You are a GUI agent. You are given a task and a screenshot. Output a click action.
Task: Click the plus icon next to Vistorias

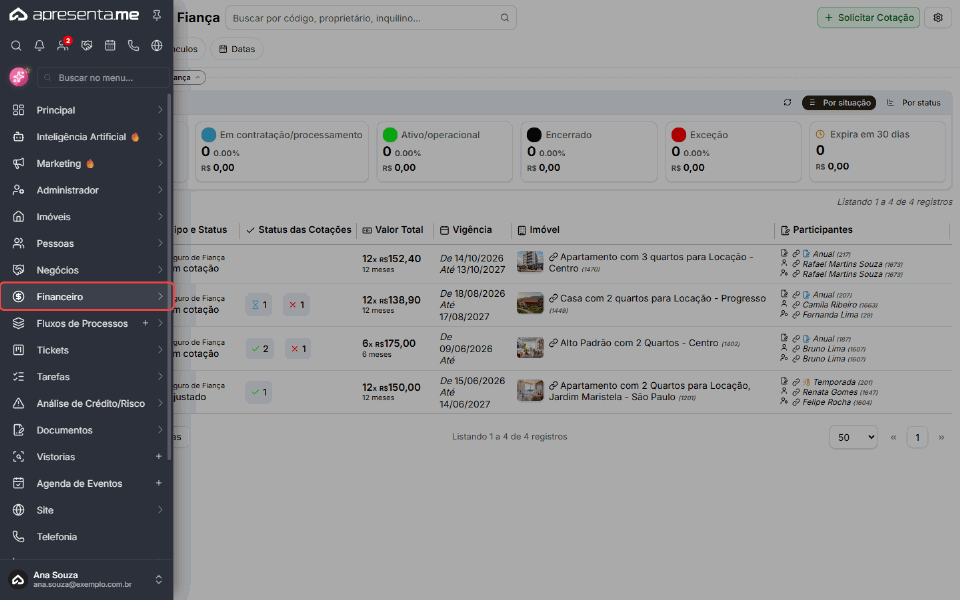(x=159, y=457)
